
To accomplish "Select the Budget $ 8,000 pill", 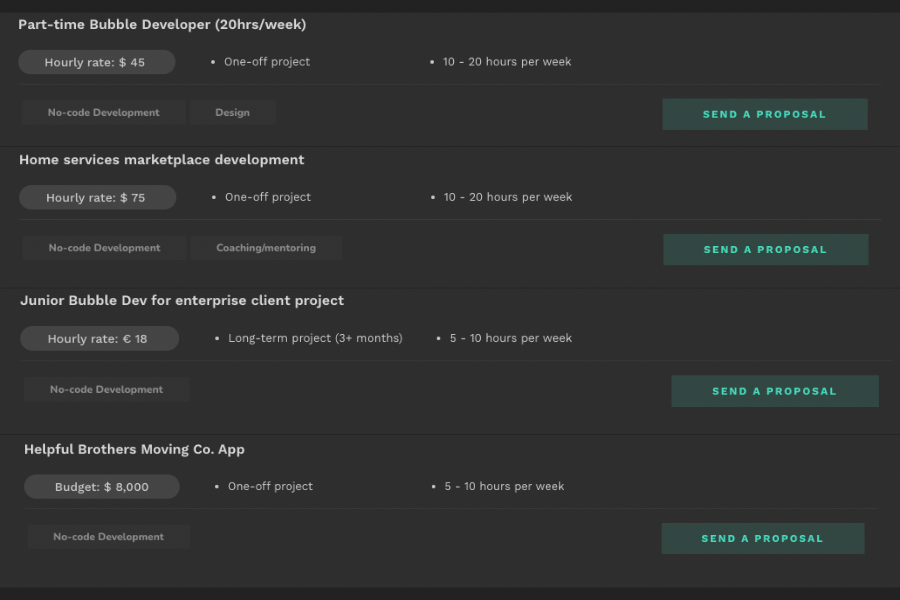I will (x=102, y=487).
